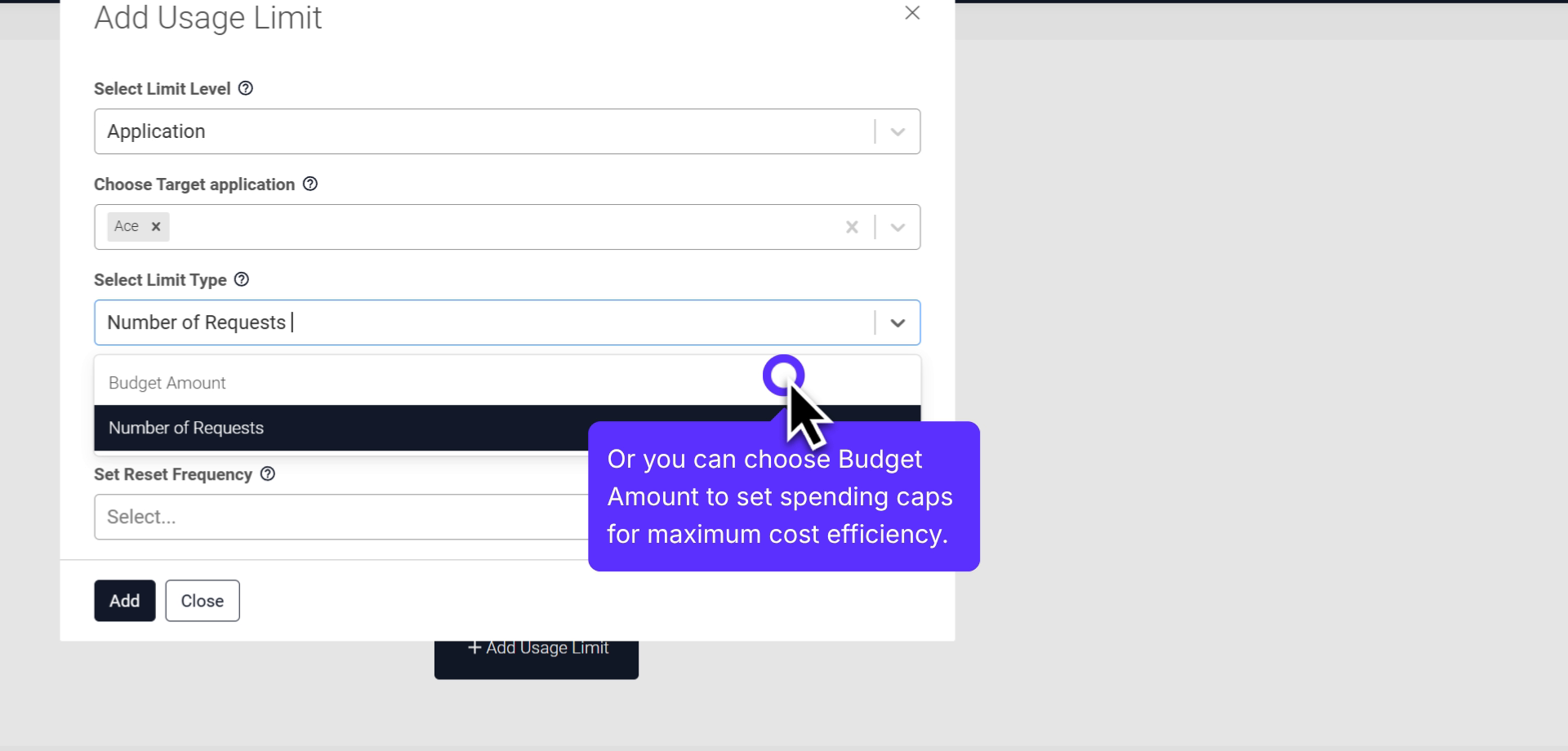Click the Close button
Screen dimensions: 1568x751
pos(202,600)
